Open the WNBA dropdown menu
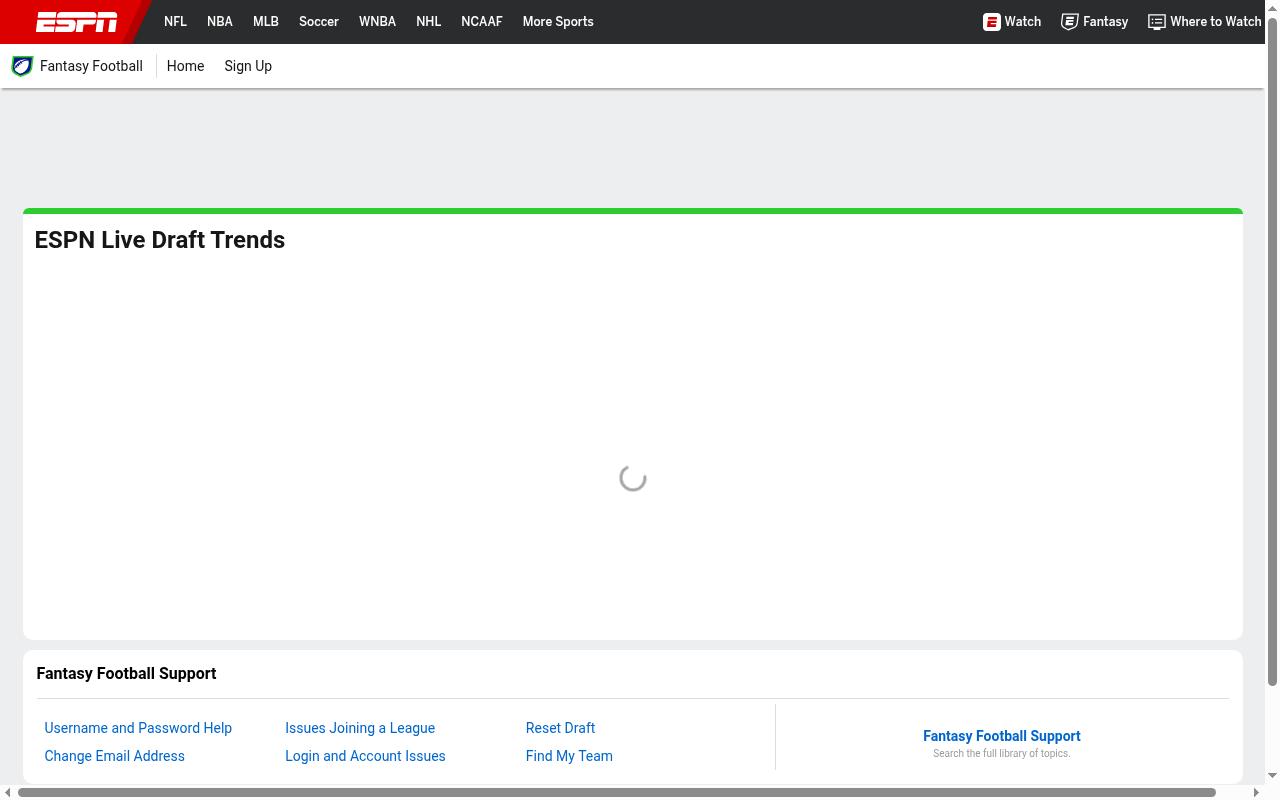 click(377, 21)
